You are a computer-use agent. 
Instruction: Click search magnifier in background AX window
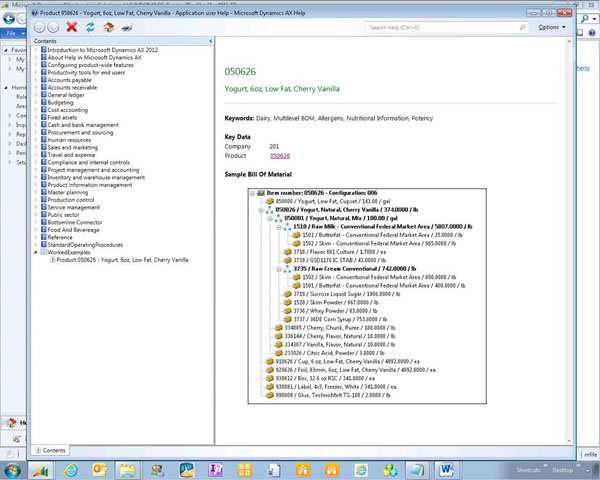point(585,18)
